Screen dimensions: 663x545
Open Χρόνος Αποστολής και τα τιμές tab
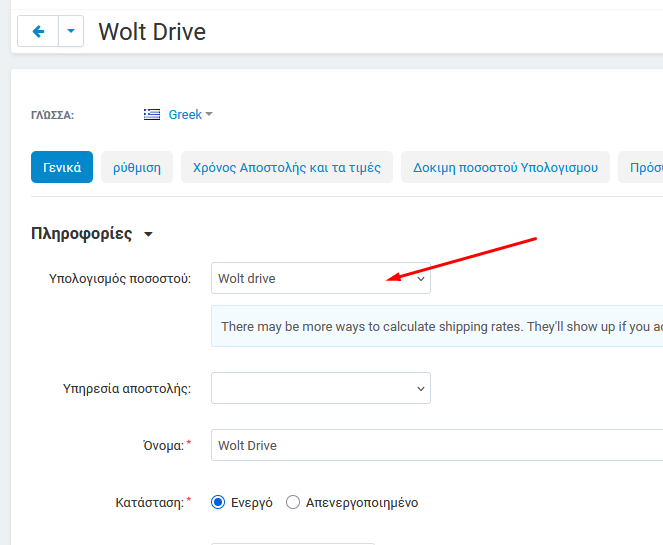click(x=287, y=167)
